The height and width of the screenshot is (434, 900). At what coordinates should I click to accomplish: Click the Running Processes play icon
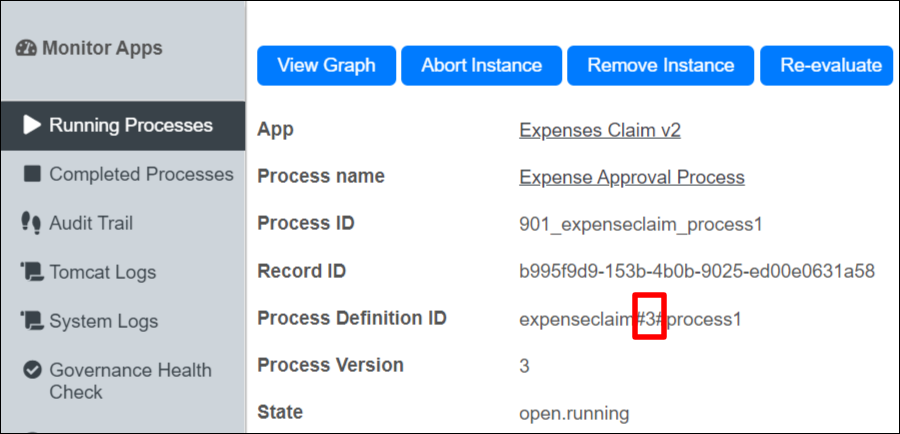32,125
